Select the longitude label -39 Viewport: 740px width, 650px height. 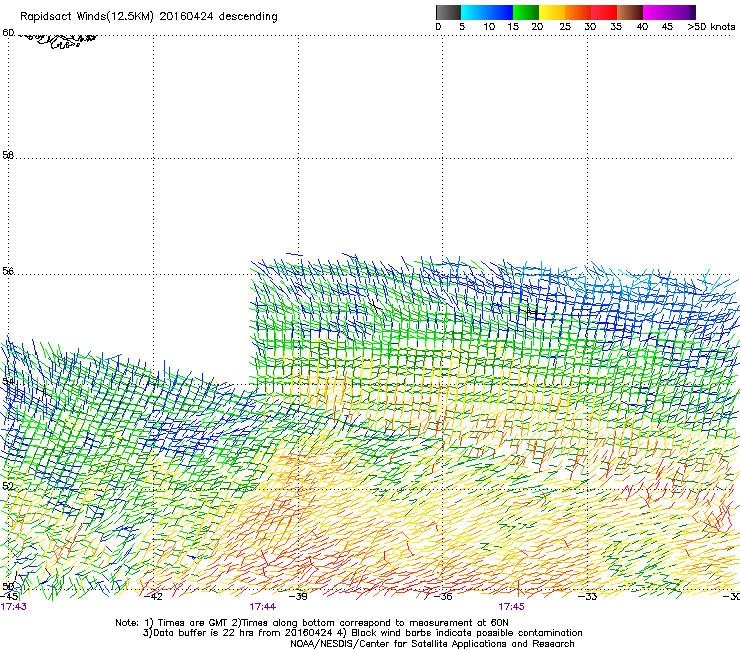pyautogui.click(x=298, y=597)
